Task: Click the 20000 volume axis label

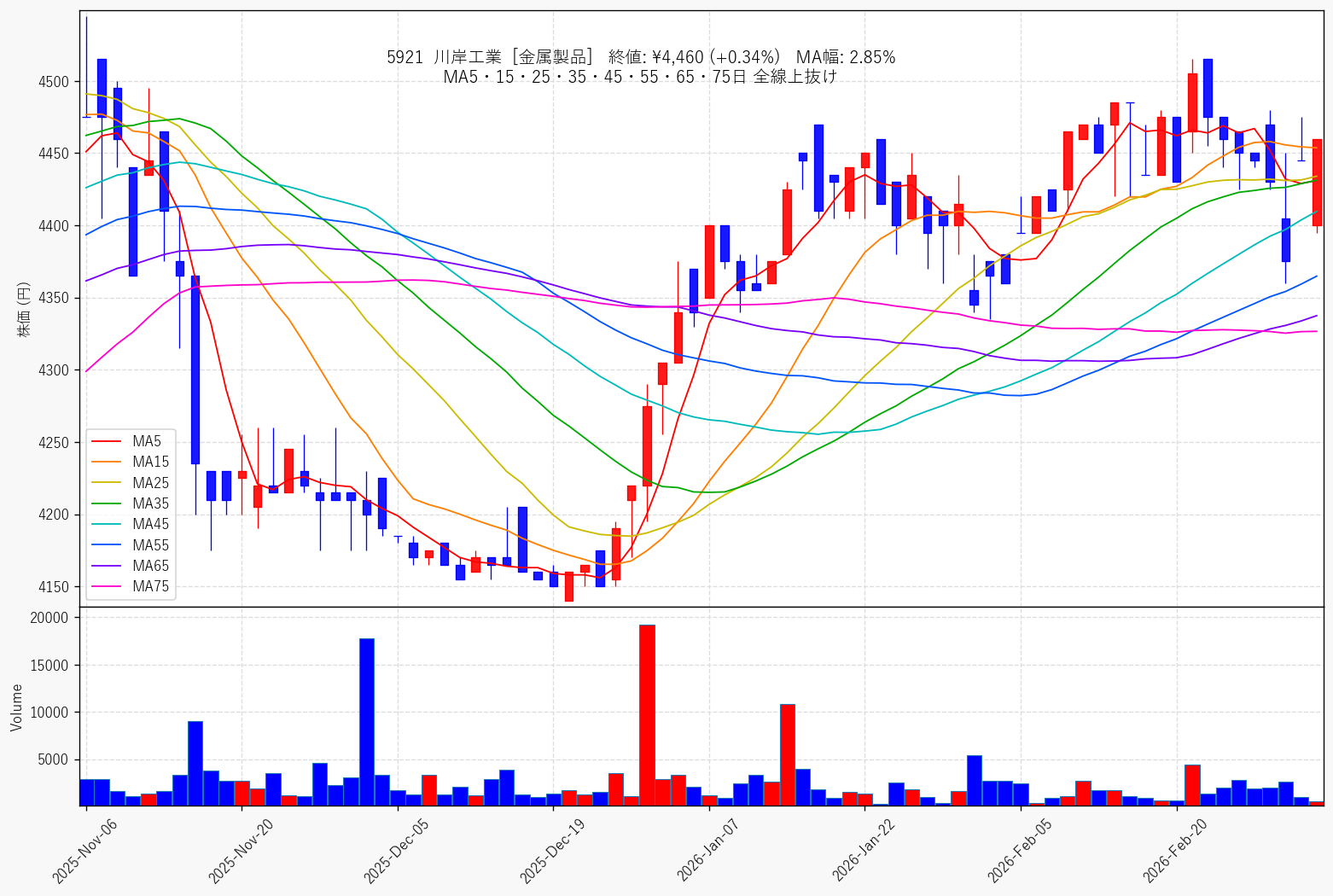Action: click(x=49, y=618)
